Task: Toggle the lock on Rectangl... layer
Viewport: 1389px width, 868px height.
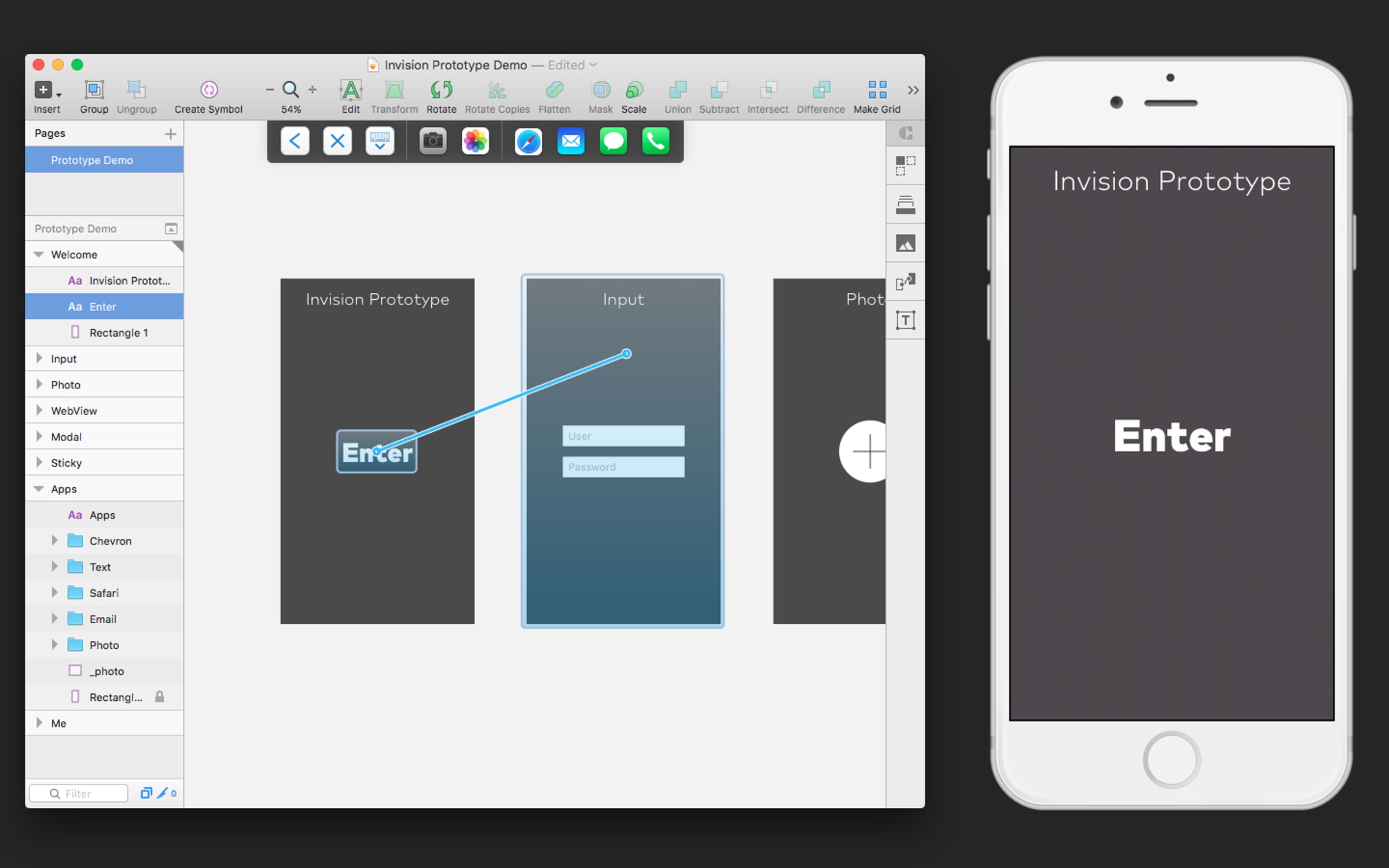Action: coord(160,697)
